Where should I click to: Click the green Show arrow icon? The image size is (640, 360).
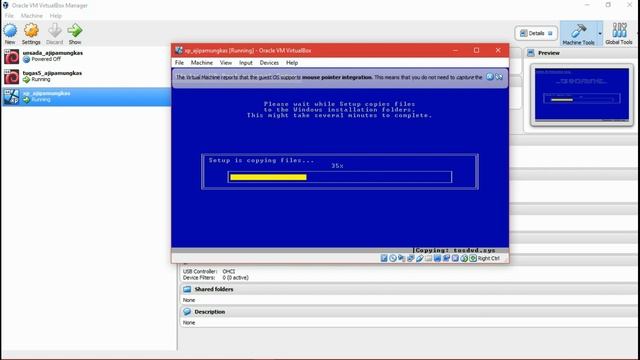pos(75,31)
